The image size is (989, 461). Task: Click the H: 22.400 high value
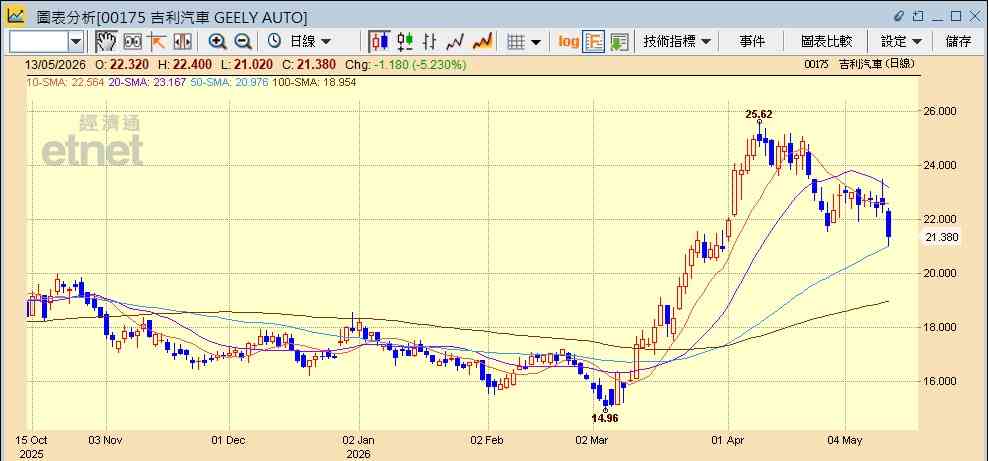coord(185,64)
